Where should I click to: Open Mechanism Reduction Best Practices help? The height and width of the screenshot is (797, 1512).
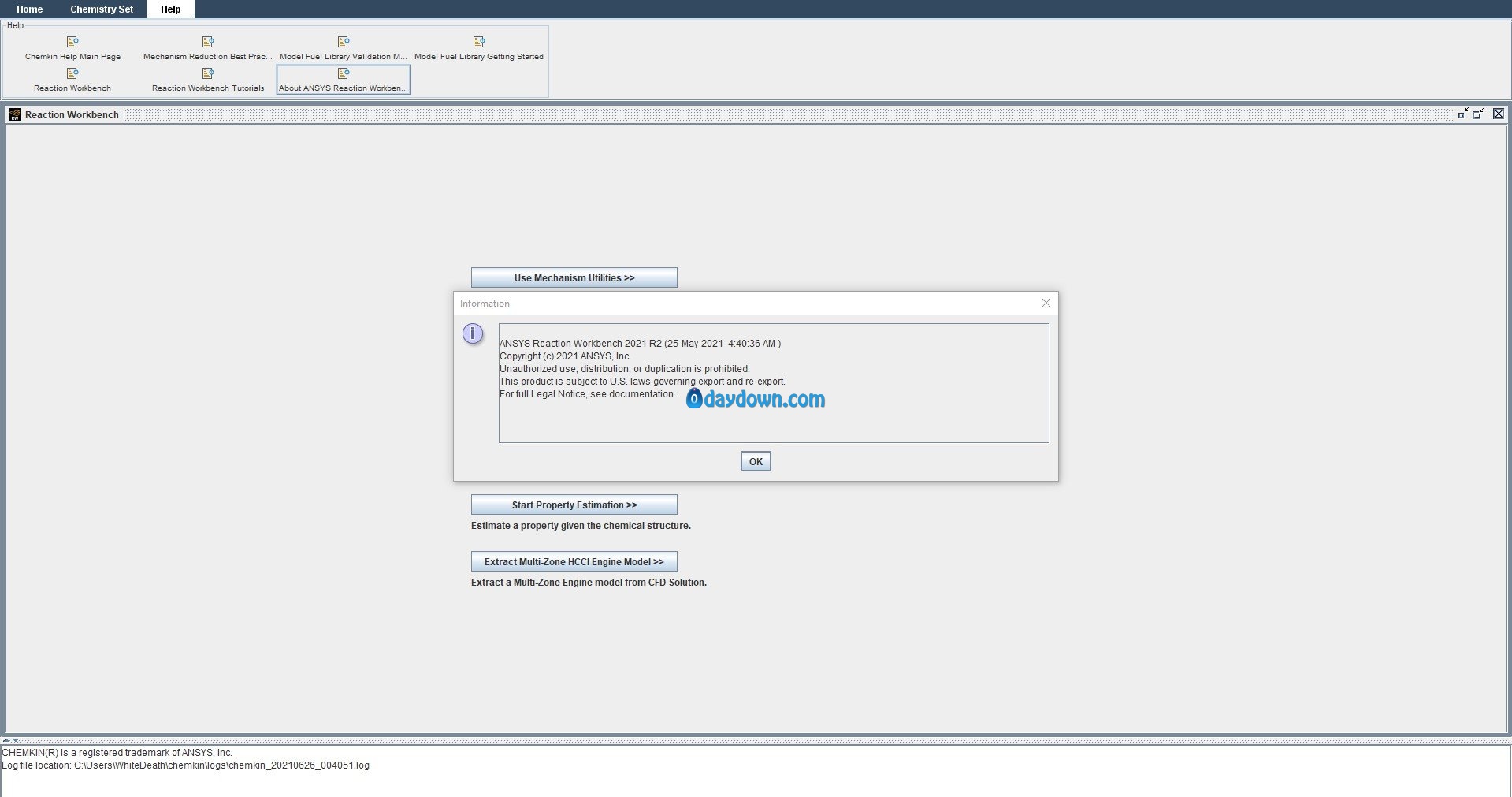pos(208,48)
